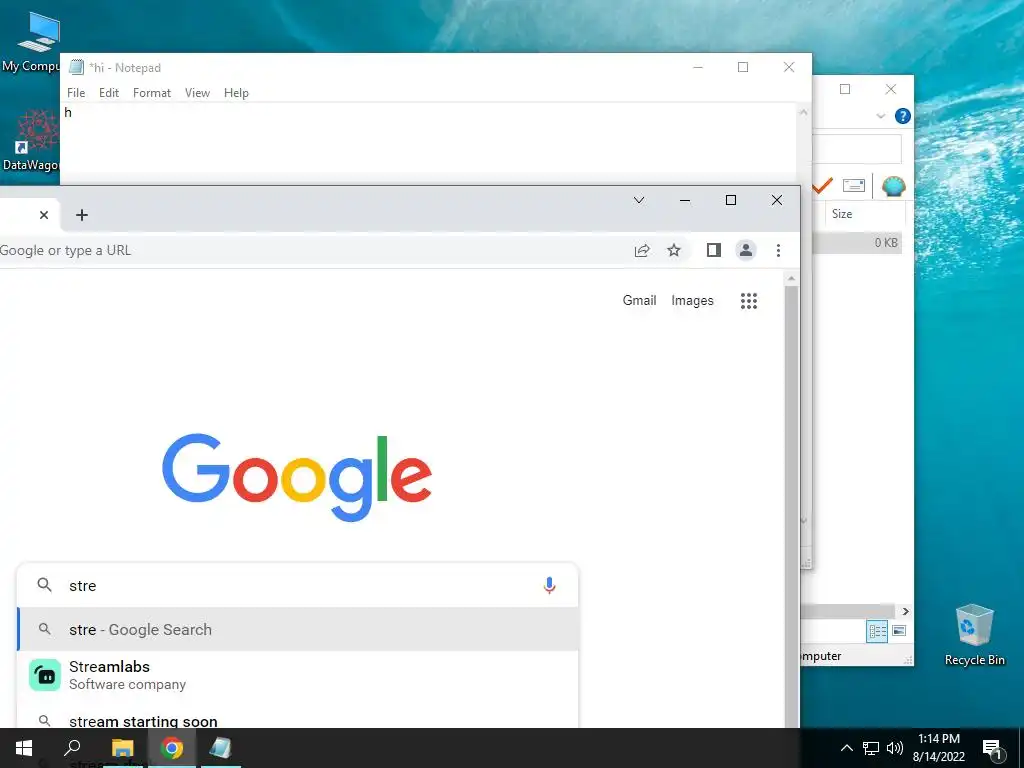Select the Streamlabs suggestion
The image size is (1024, 768).
(x=297, y=675)
